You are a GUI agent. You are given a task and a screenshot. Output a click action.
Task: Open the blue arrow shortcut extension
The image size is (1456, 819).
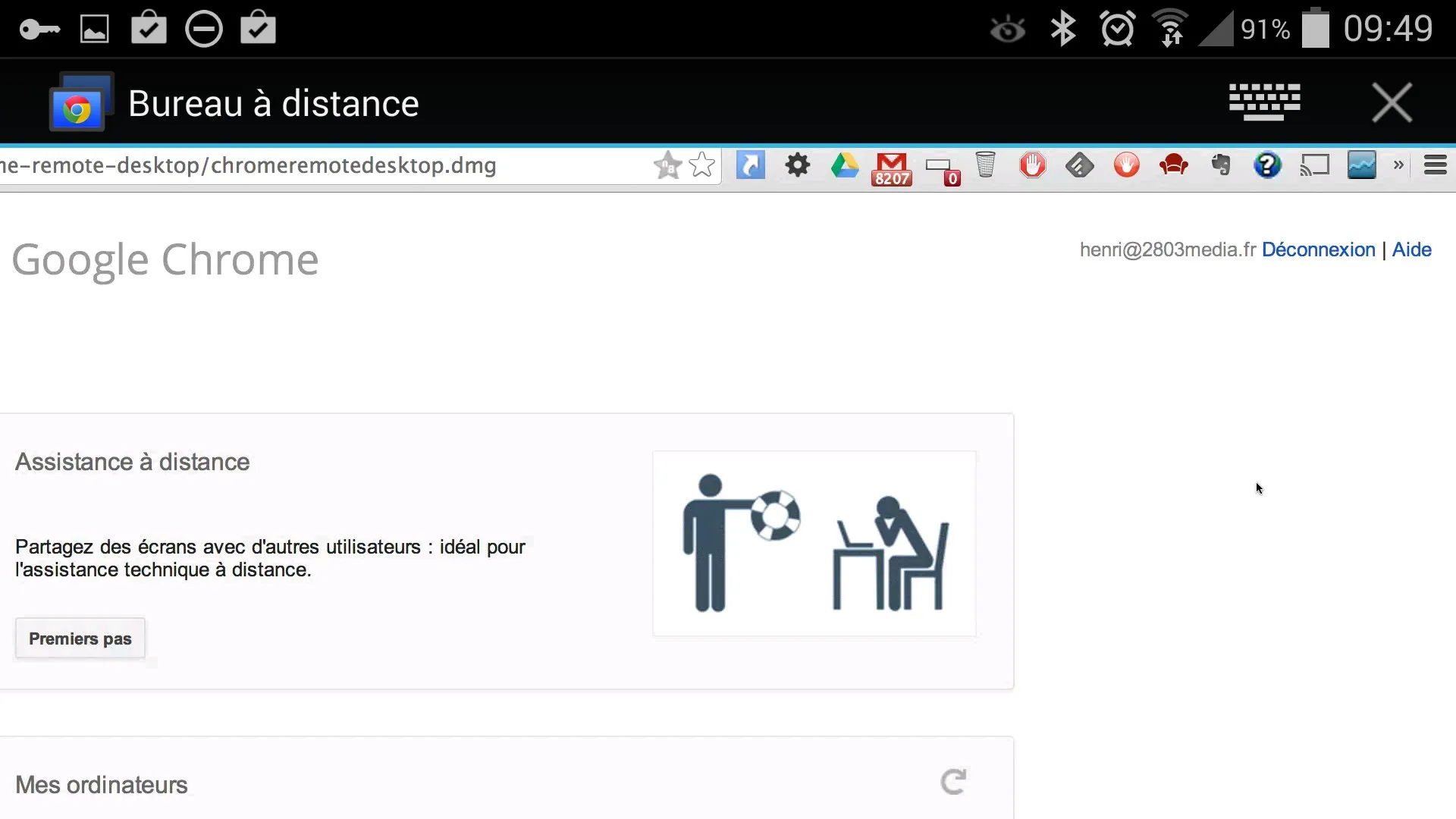point(751,165)
